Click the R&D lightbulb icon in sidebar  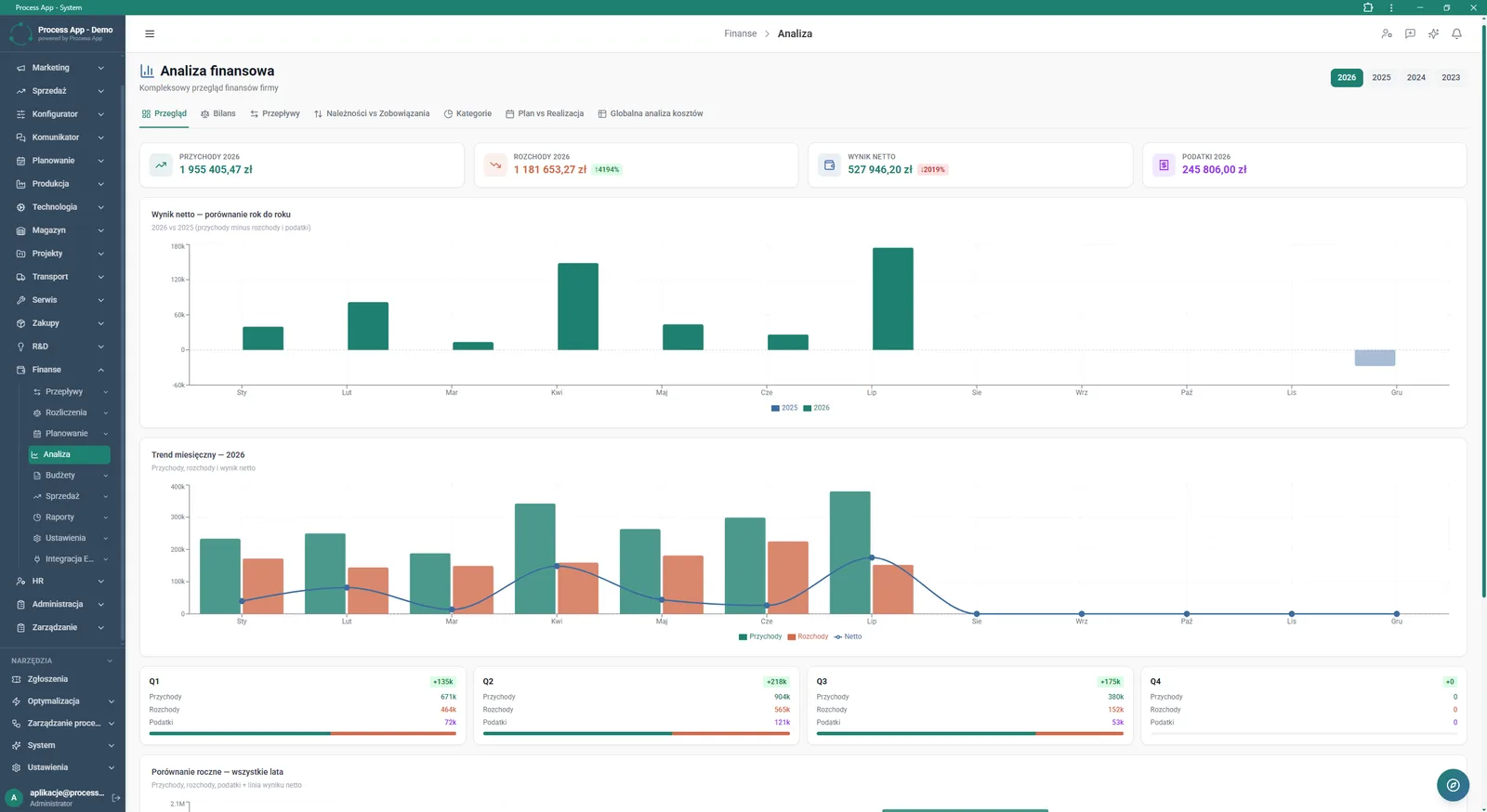point(20,347)
